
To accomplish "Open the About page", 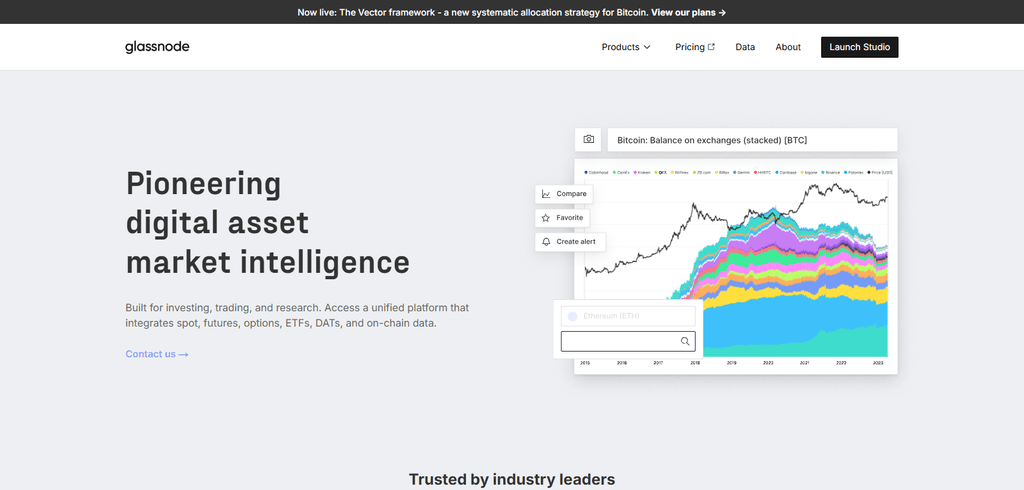I will 788,47.
